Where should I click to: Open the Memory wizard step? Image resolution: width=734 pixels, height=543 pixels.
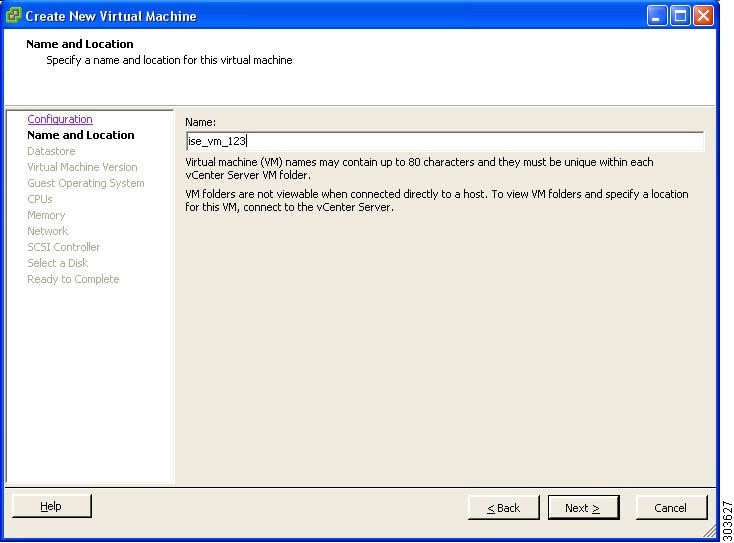tap(46, 215)
